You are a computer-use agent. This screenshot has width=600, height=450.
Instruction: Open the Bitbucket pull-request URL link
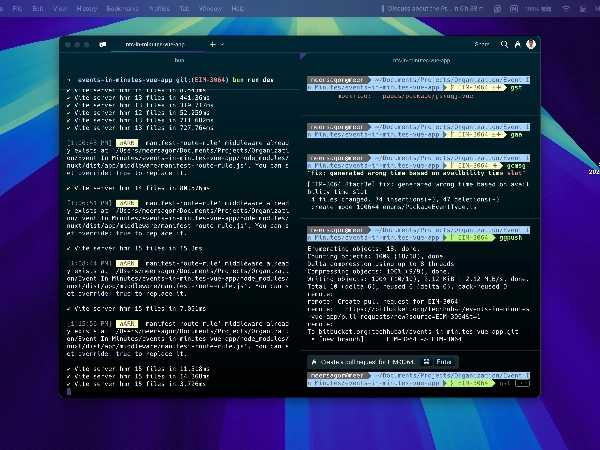[x=419, y=313]
